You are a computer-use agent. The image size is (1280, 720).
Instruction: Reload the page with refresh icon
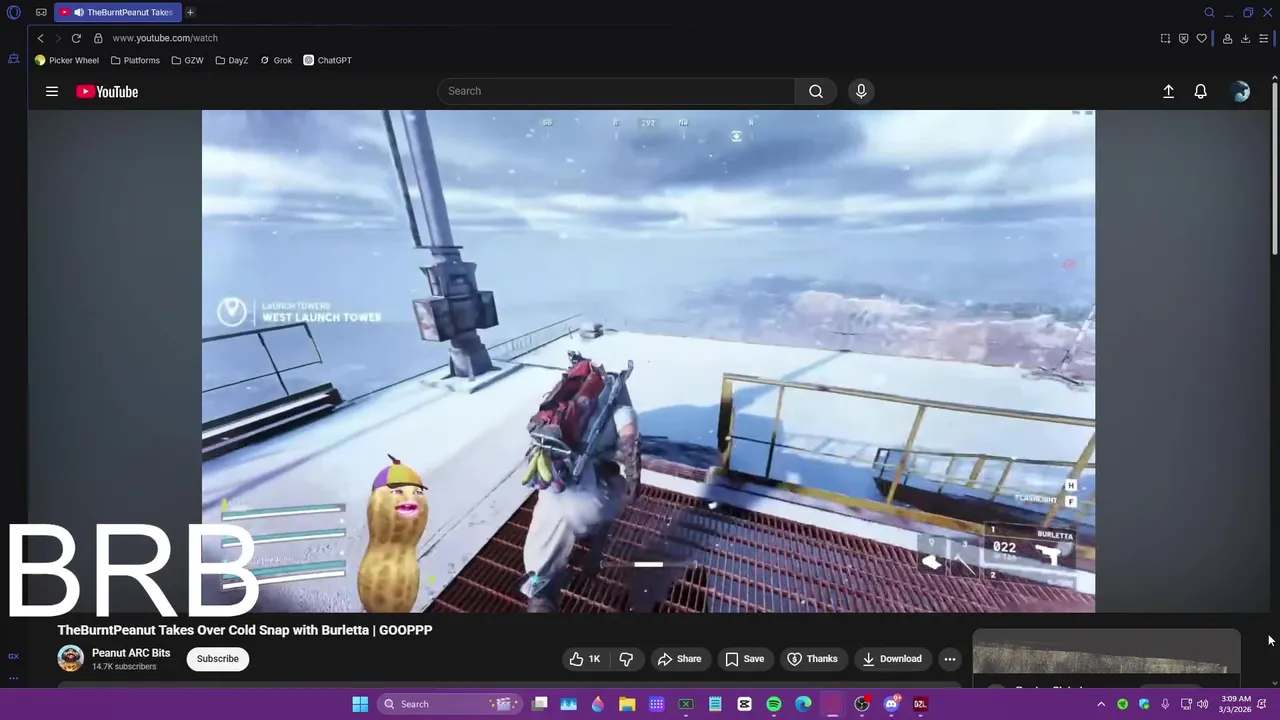point(76,38)
